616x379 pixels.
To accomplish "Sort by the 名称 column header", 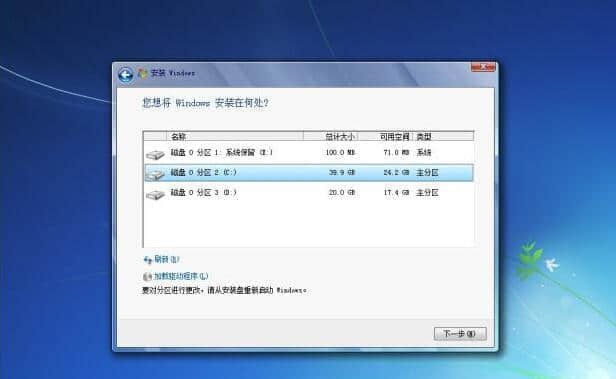I will click(235, 136).
